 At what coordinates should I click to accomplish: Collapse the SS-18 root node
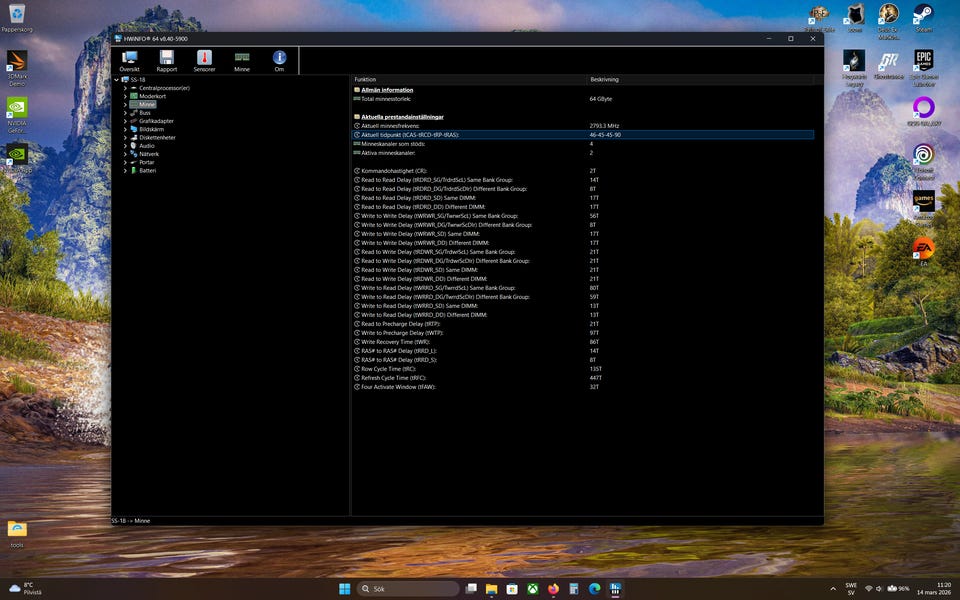117,80
